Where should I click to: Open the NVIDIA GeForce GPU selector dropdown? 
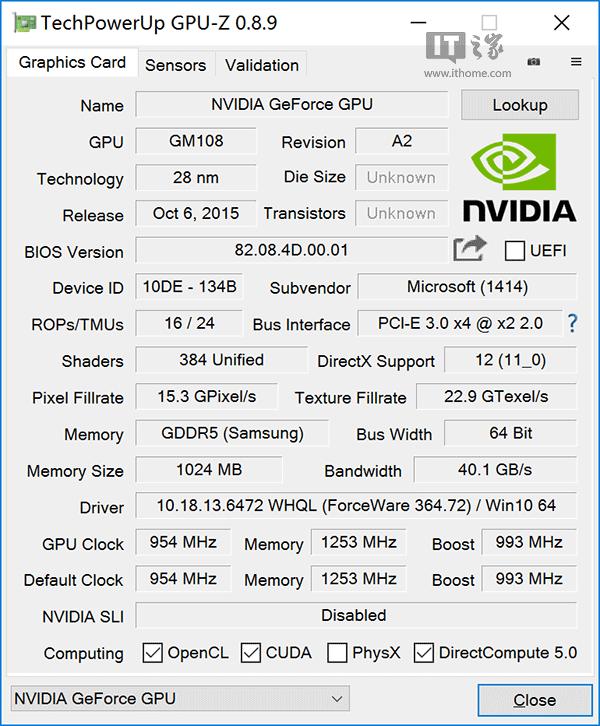(x=180, y=698)
